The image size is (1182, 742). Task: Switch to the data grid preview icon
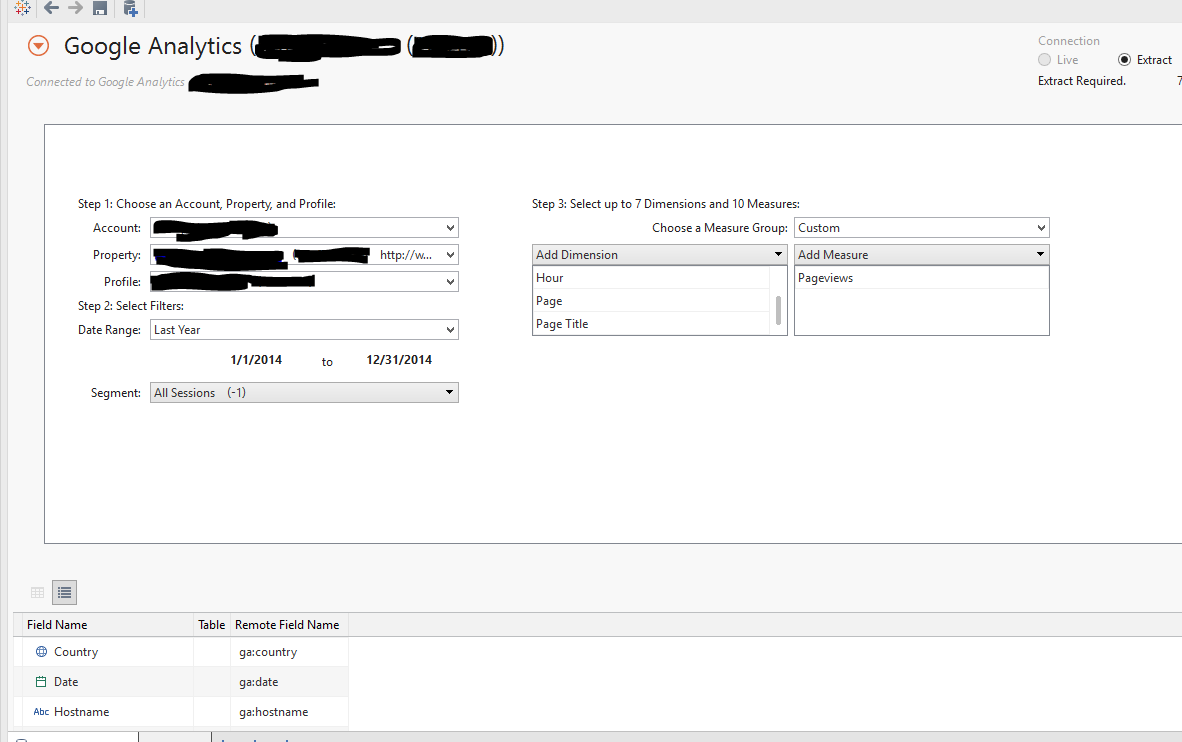38,593
